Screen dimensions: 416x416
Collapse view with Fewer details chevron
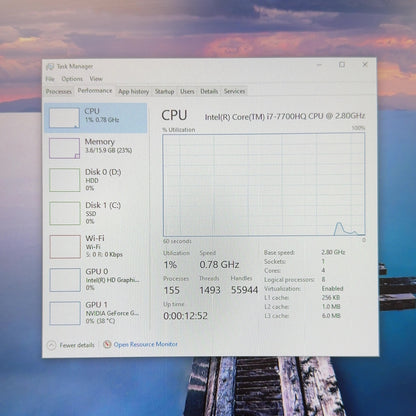[x=51, y=345]
